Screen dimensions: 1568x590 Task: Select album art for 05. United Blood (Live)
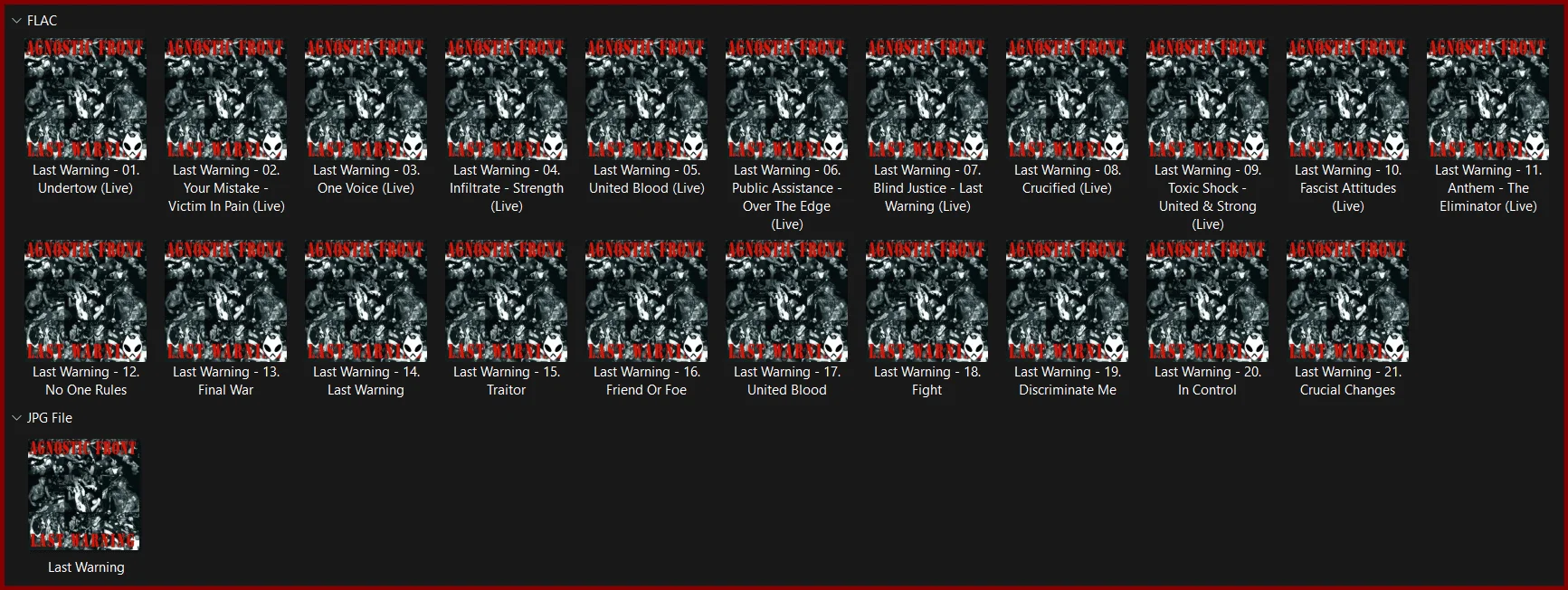click(647, 99)
